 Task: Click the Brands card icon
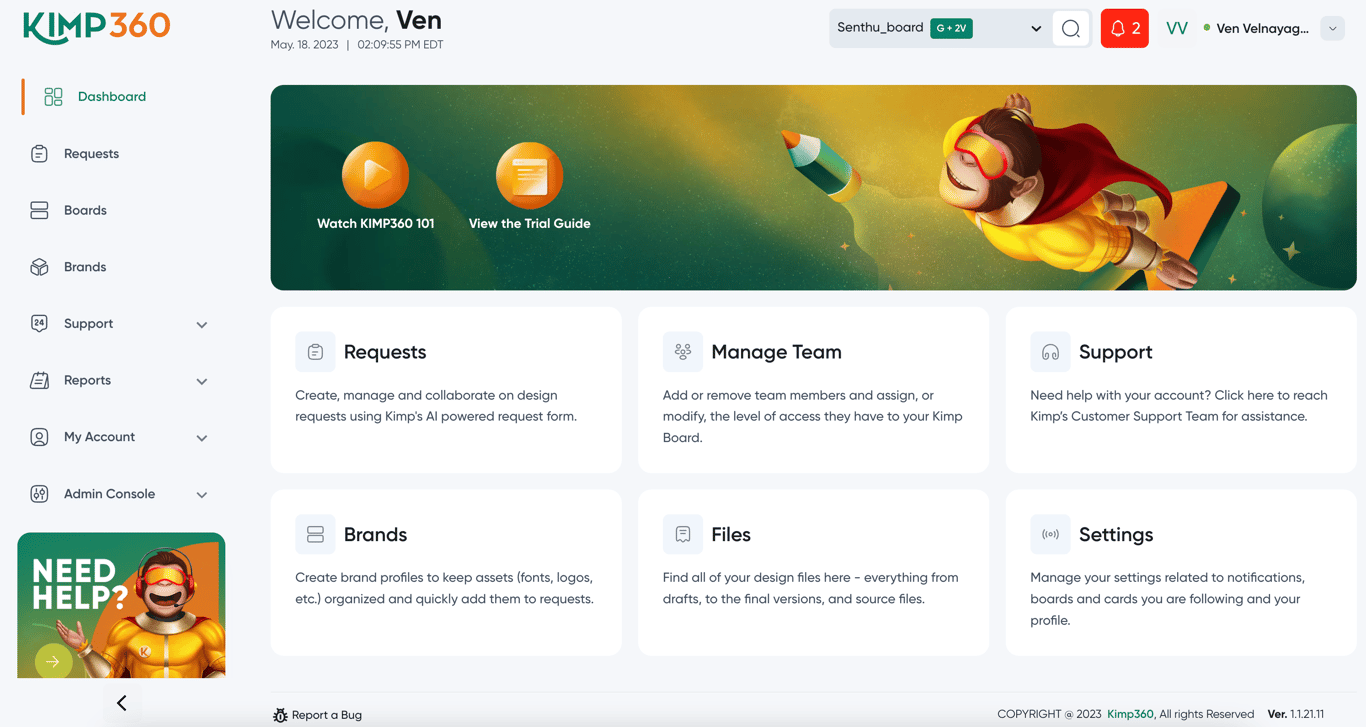coord(315,535)
